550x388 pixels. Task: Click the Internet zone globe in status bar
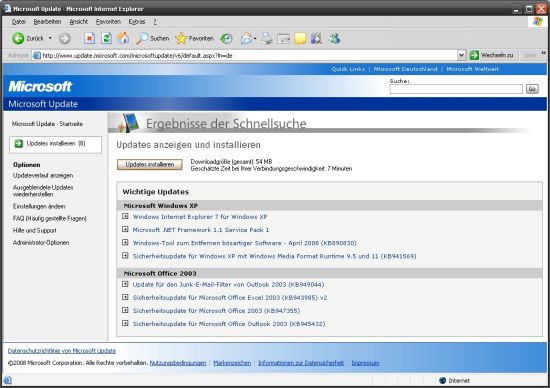point(443,380)
